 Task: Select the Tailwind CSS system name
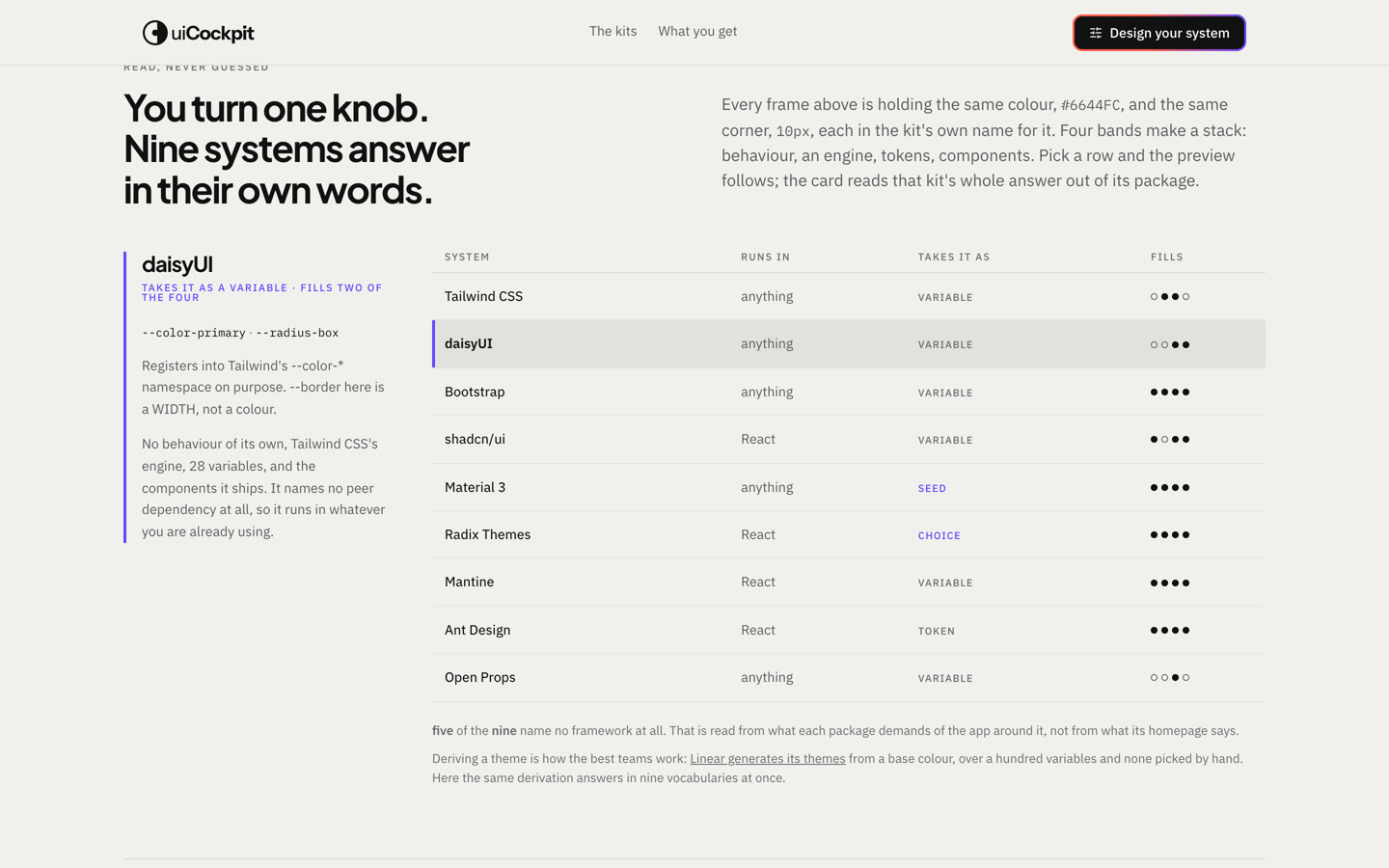click(483, 296)
